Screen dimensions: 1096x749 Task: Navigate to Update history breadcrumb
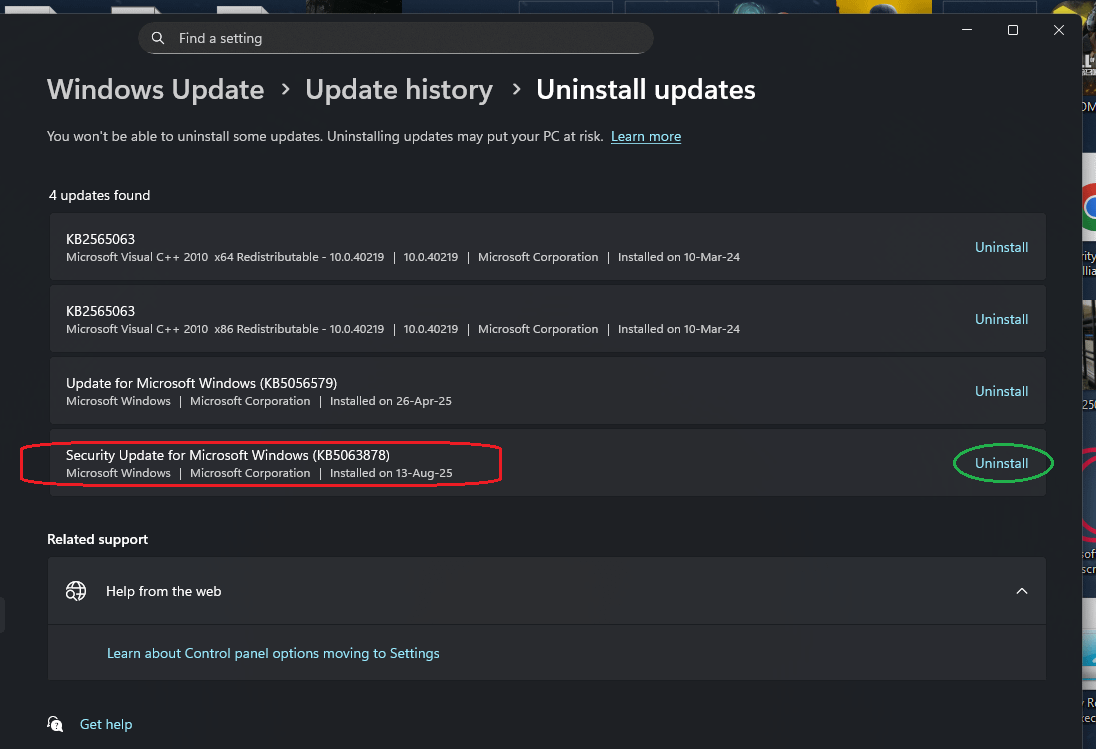coord(399,90)
